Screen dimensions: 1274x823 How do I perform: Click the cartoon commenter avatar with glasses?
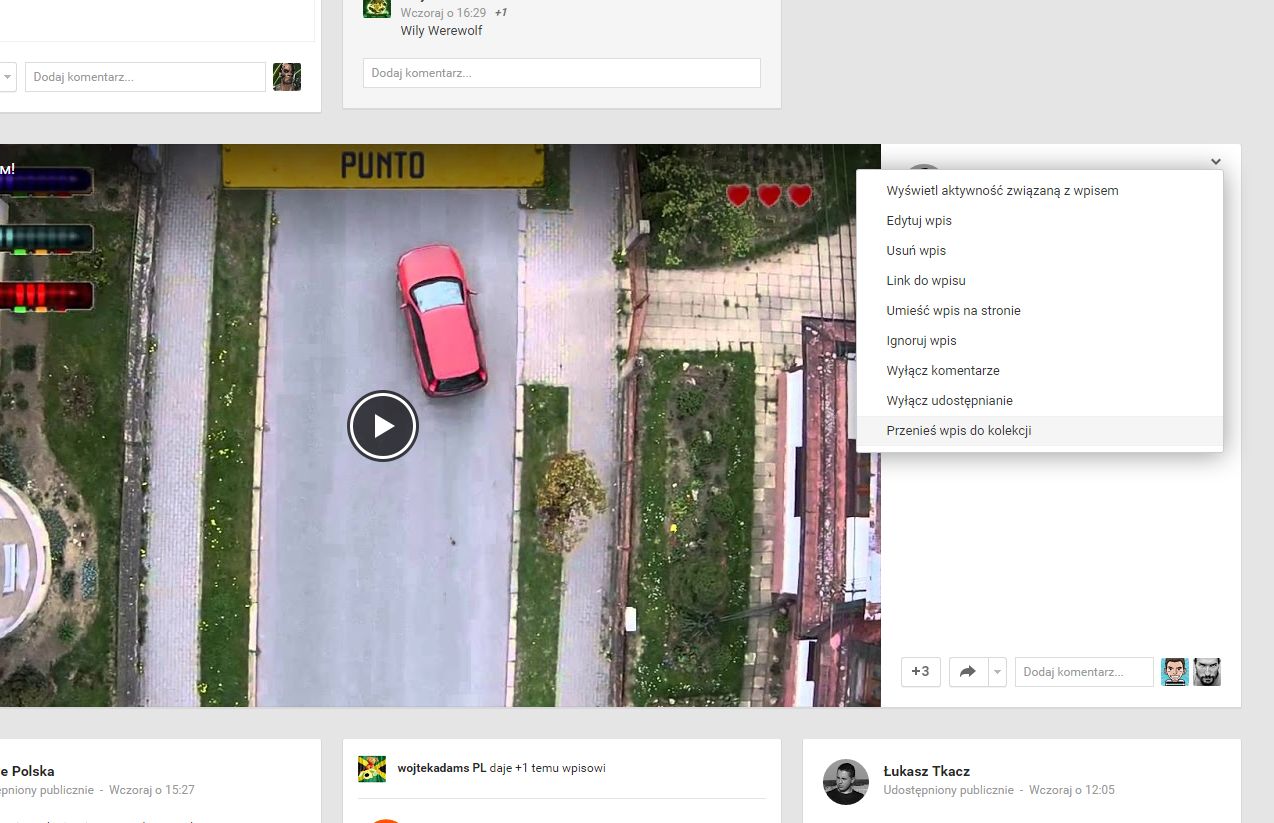(x=1175, y=672)
